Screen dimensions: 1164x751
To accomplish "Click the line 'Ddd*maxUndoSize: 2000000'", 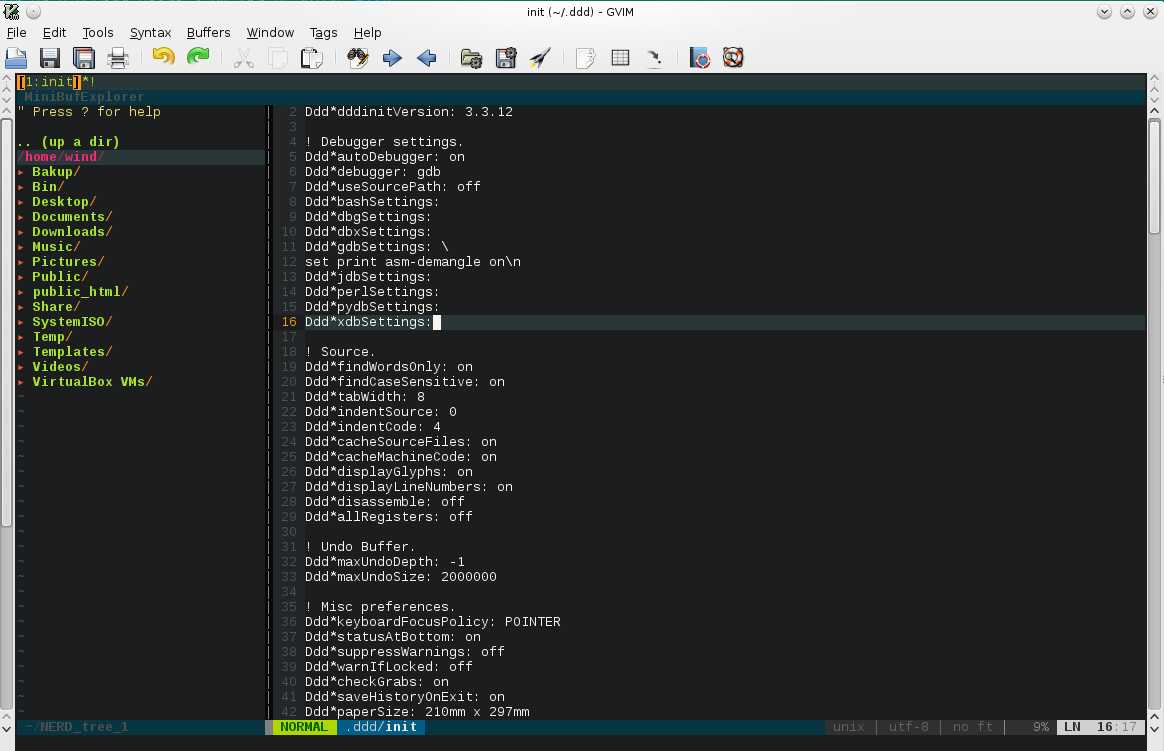I will 401,577.
